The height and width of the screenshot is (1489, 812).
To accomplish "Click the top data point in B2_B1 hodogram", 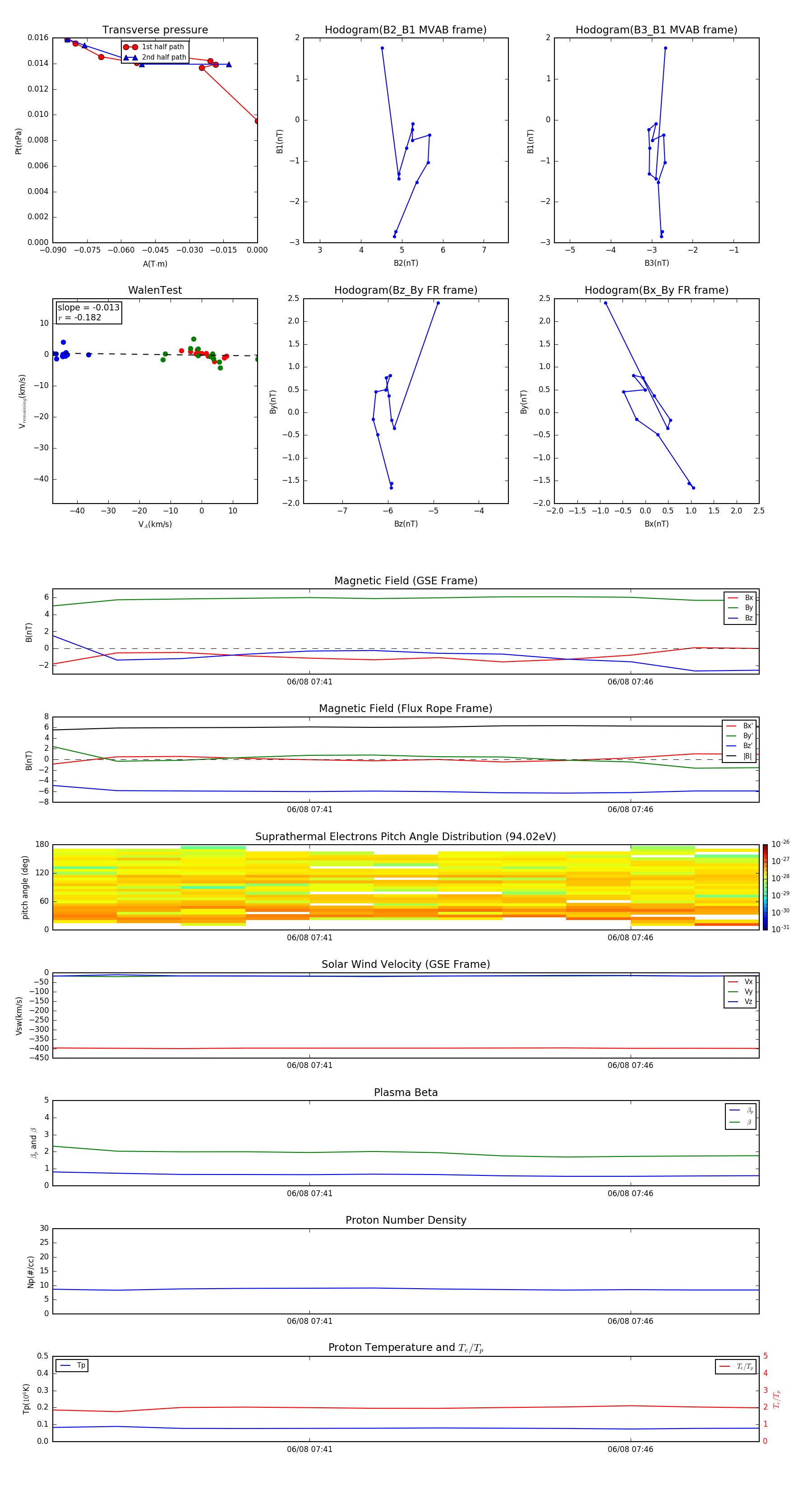I will point(382,49).
